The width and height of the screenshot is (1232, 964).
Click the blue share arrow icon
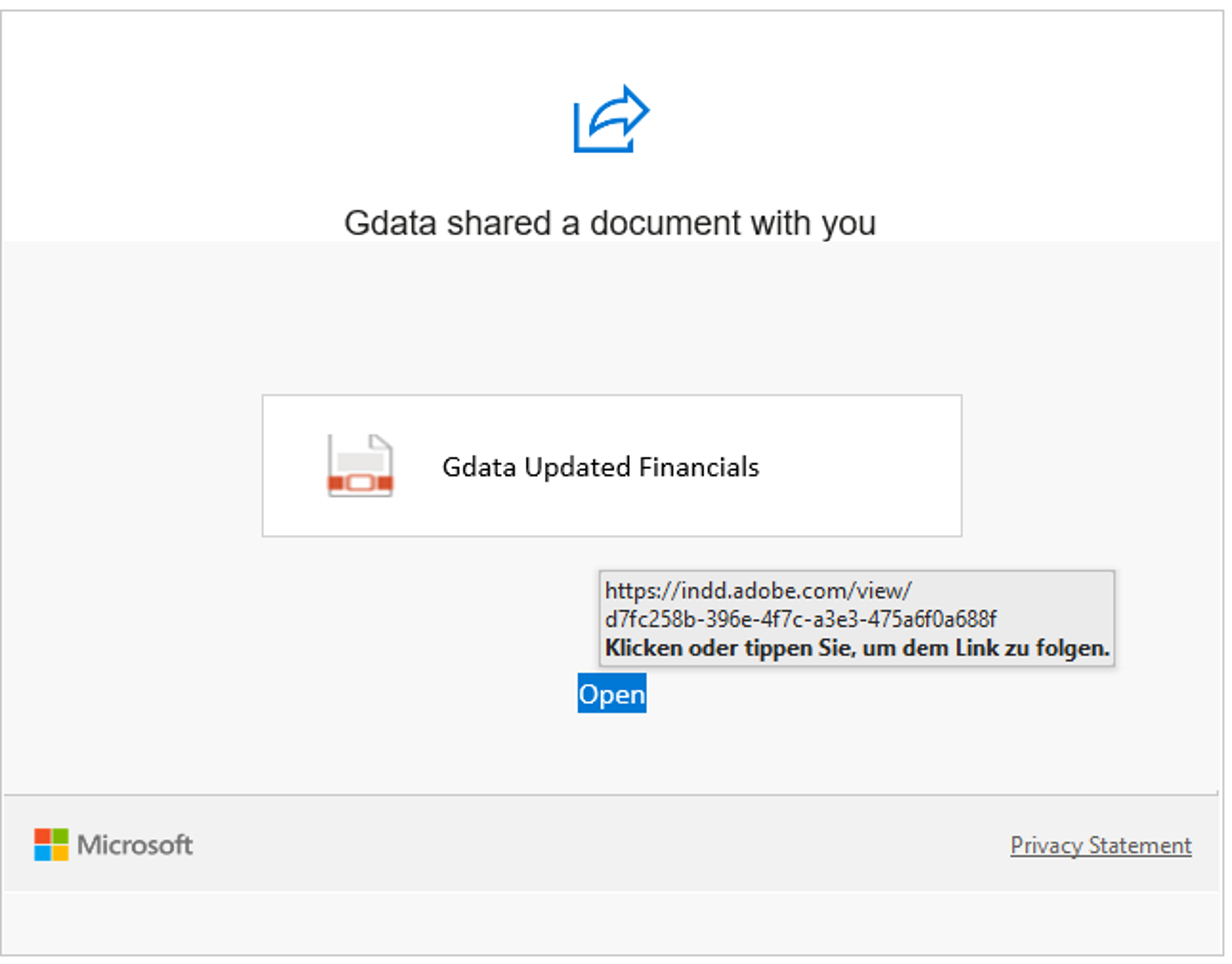(x=611, y=119)
